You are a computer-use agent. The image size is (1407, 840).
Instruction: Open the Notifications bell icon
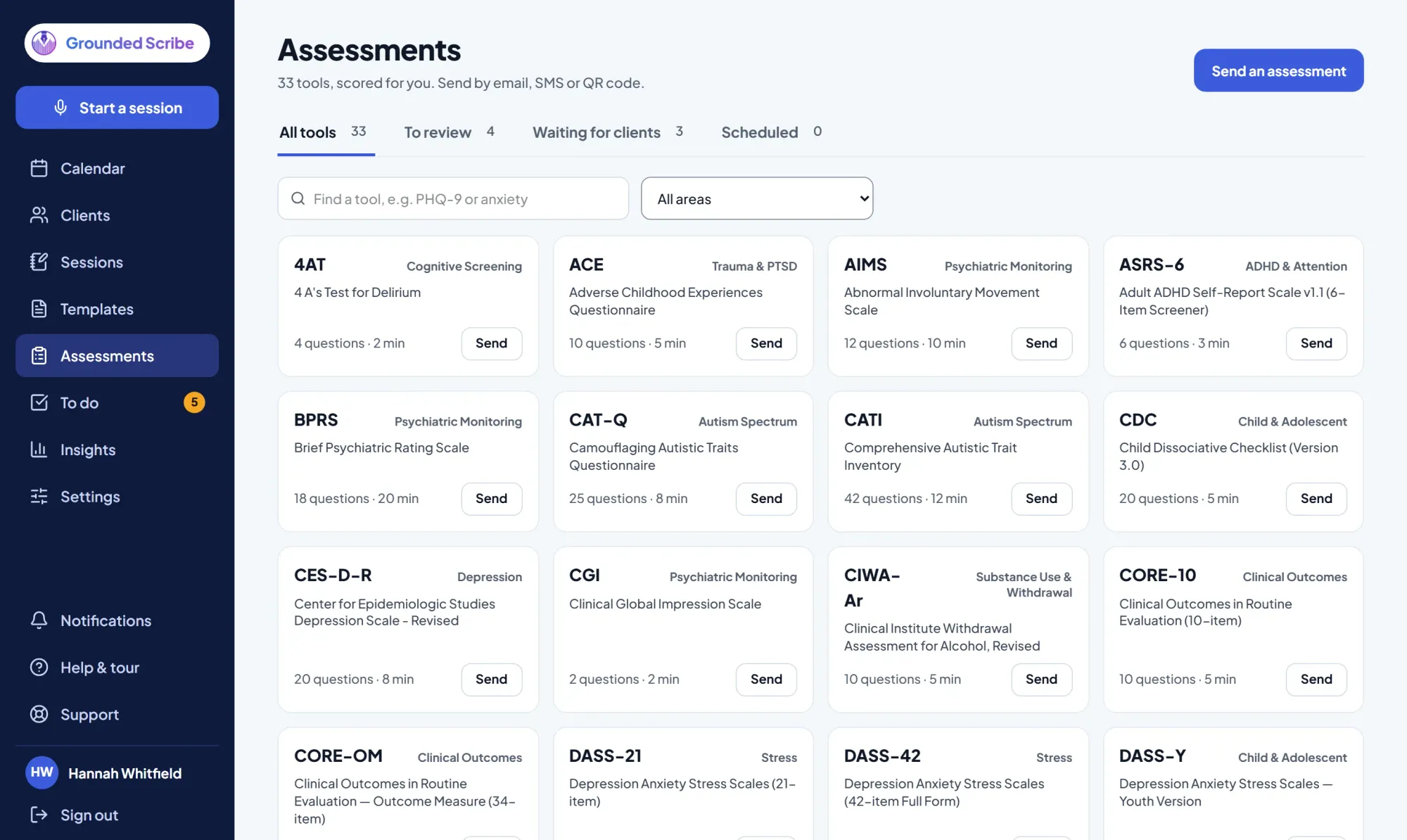(39, 621)
